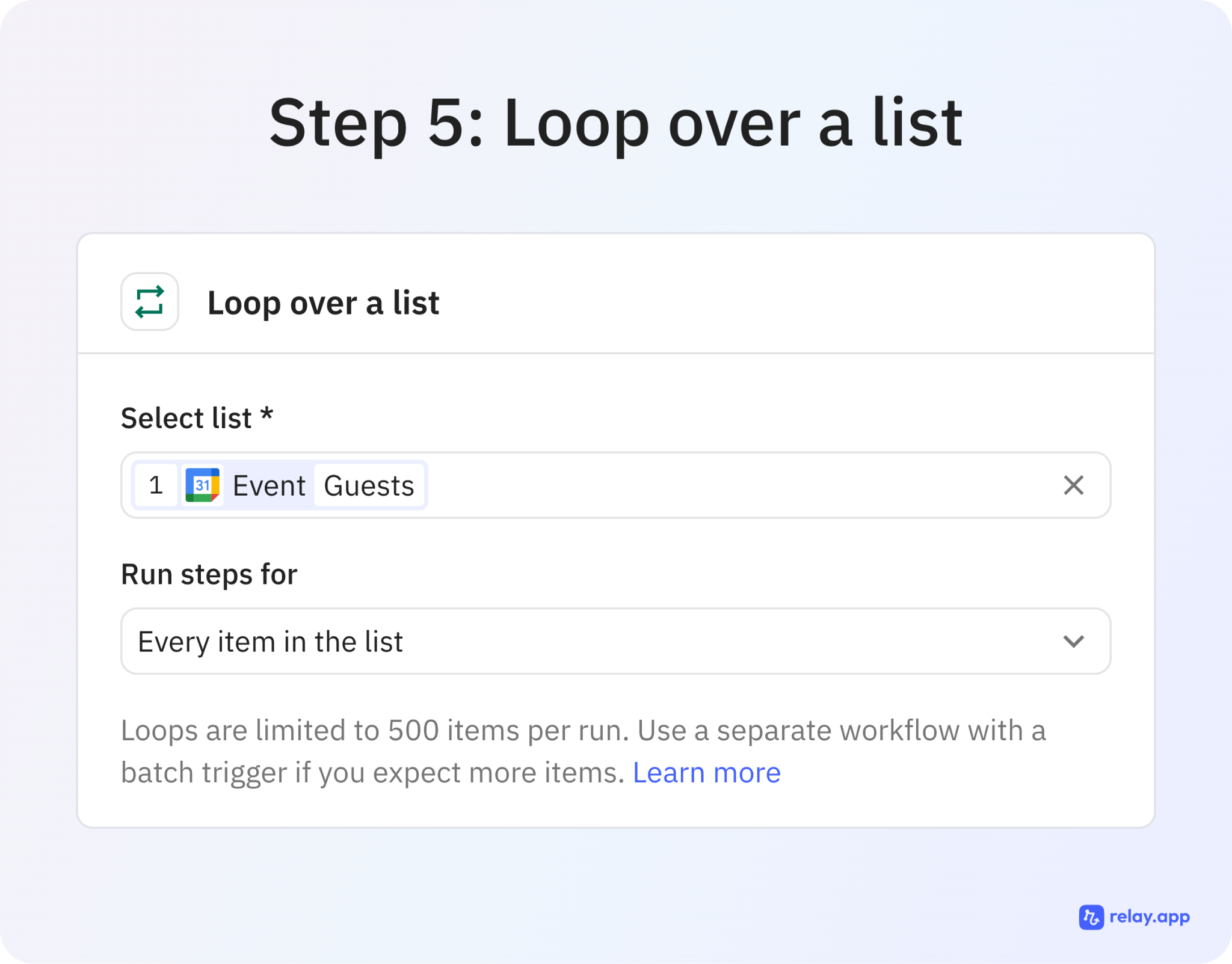Viewport: 1232px width, 964px height.
Task: Click the relay.app brand text
Action: pos(1149,917)
